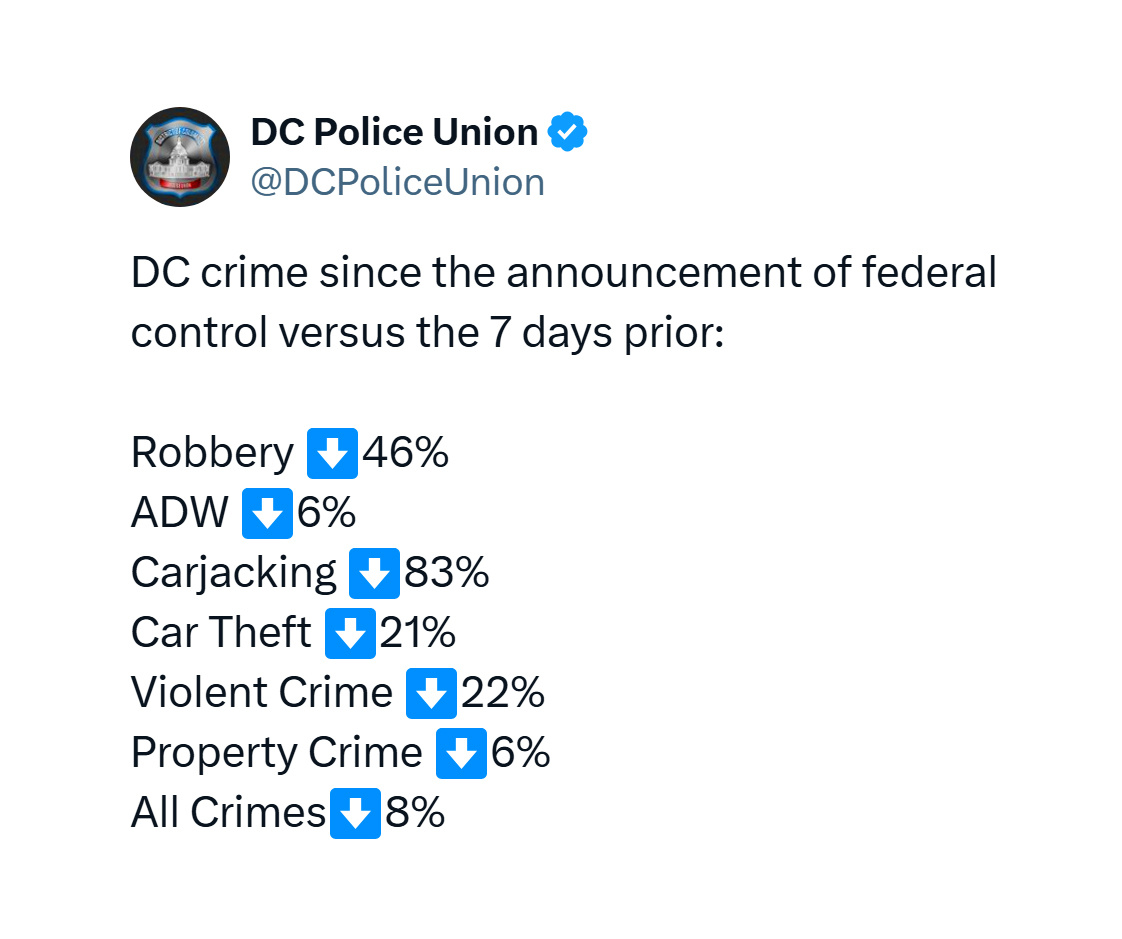Image resolution: width=1122 pixels, height=939 pixels.
Task: Click the down arrow for Property Crime
Action: [462, 753]
